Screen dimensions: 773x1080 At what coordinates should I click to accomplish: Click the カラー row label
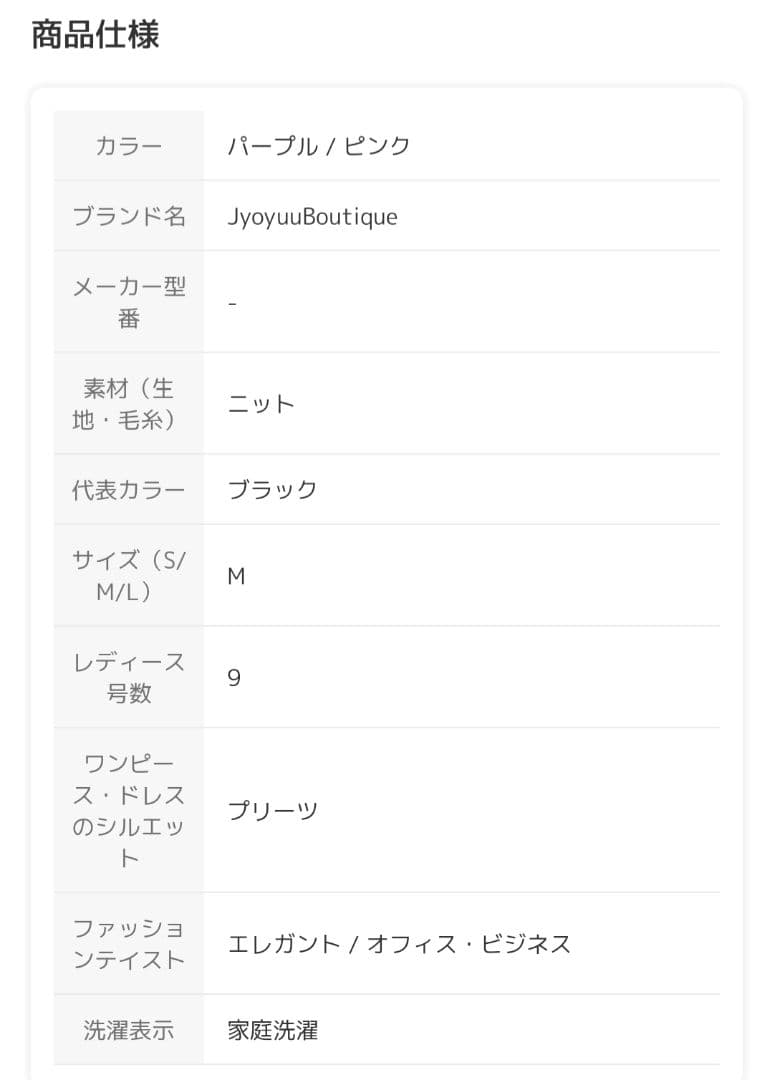coord(128,146)
